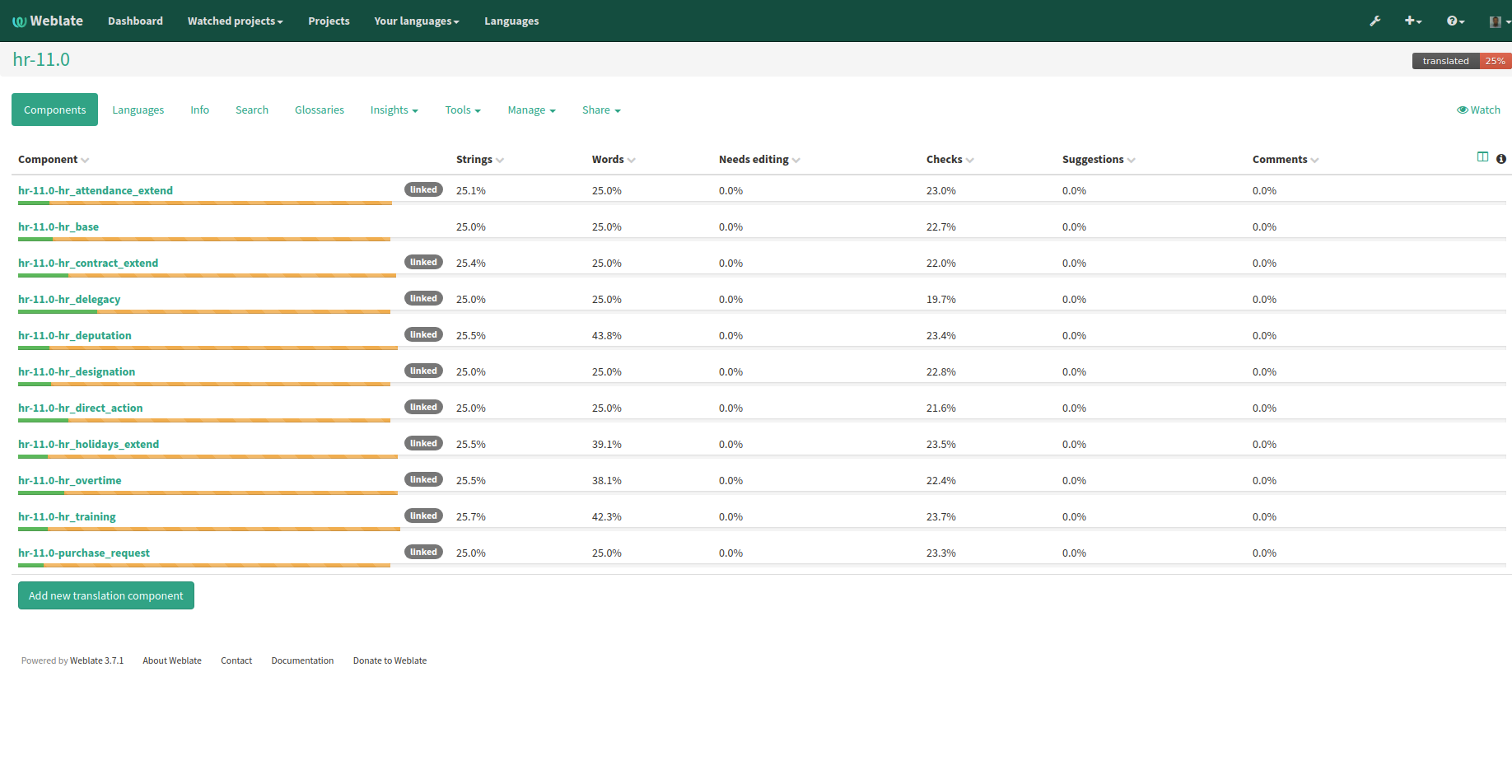Image resolution: width=1512 pixels, height=784 pixels.
Task: Open the hr-11.0-hr_overtime component link
Action: pos(70,480)
